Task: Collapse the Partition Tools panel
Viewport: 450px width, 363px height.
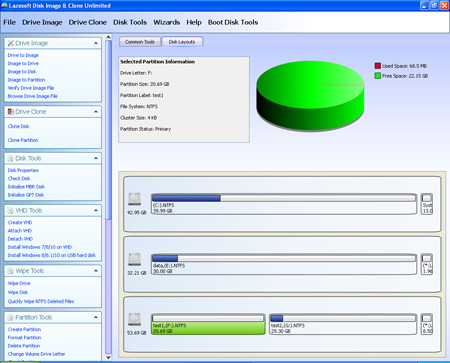Action: (x=96, y=317)
